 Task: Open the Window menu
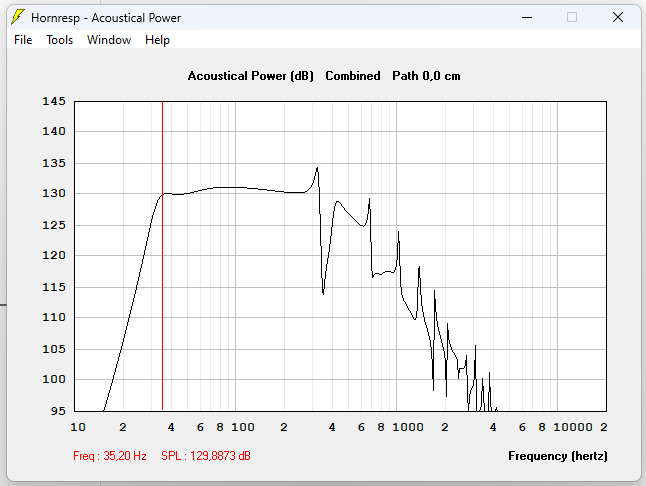(109, 40)
